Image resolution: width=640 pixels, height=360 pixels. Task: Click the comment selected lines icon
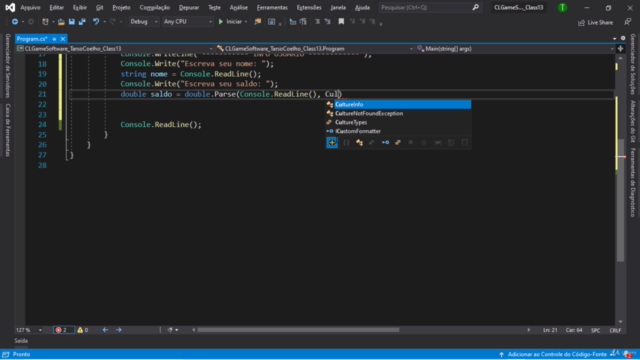317,22
